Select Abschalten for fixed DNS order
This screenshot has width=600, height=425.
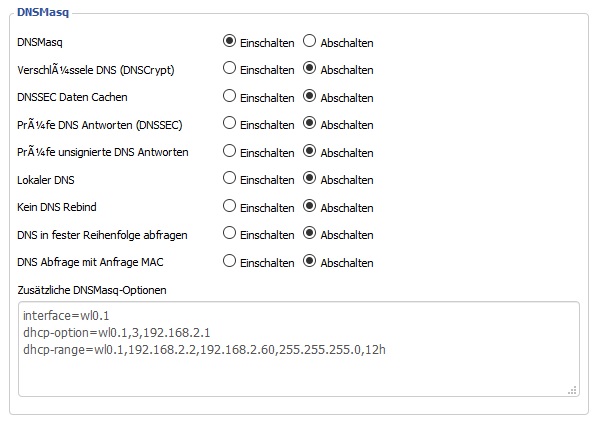click(309, 234)
